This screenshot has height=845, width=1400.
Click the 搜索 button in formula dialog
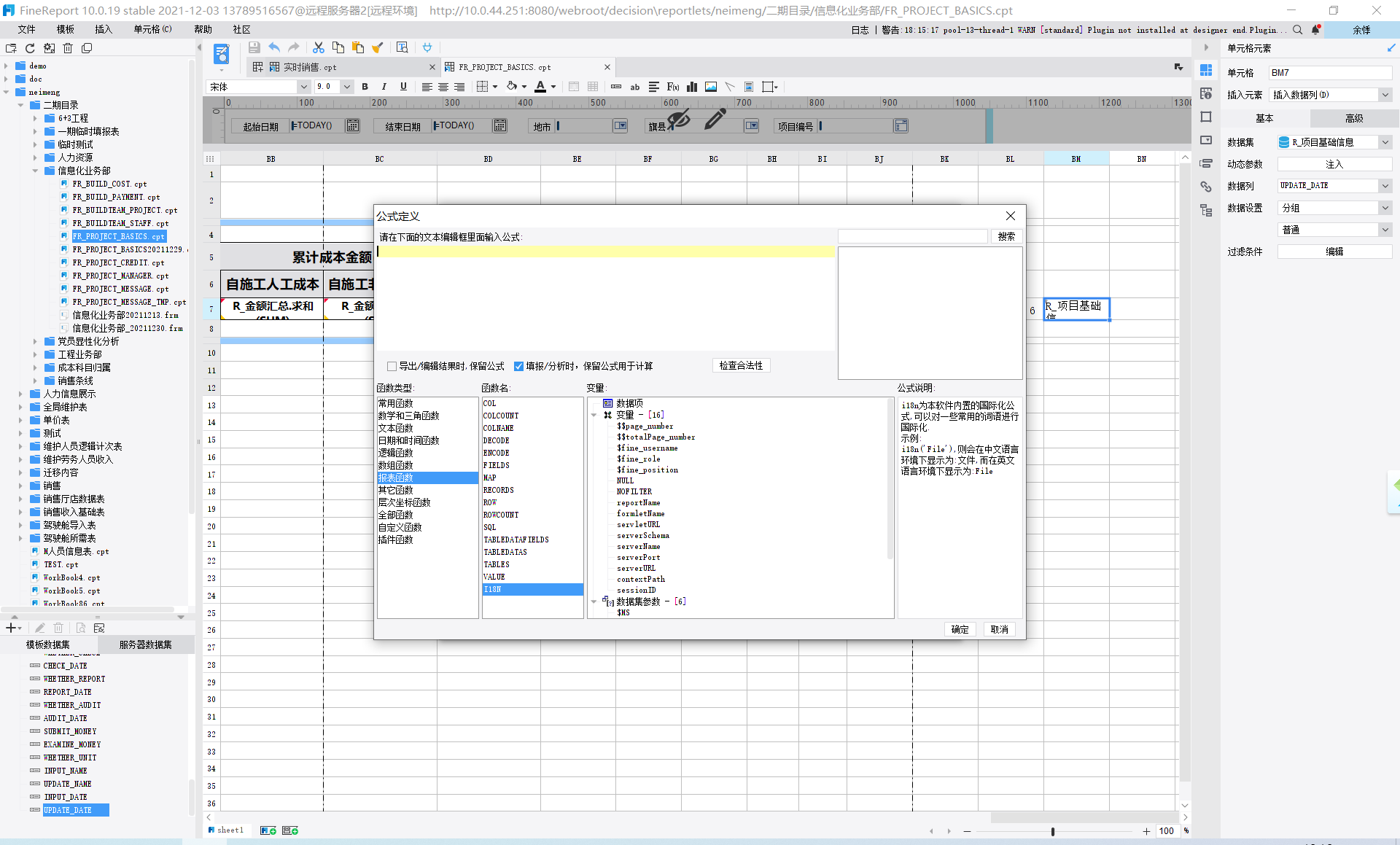1006,236
